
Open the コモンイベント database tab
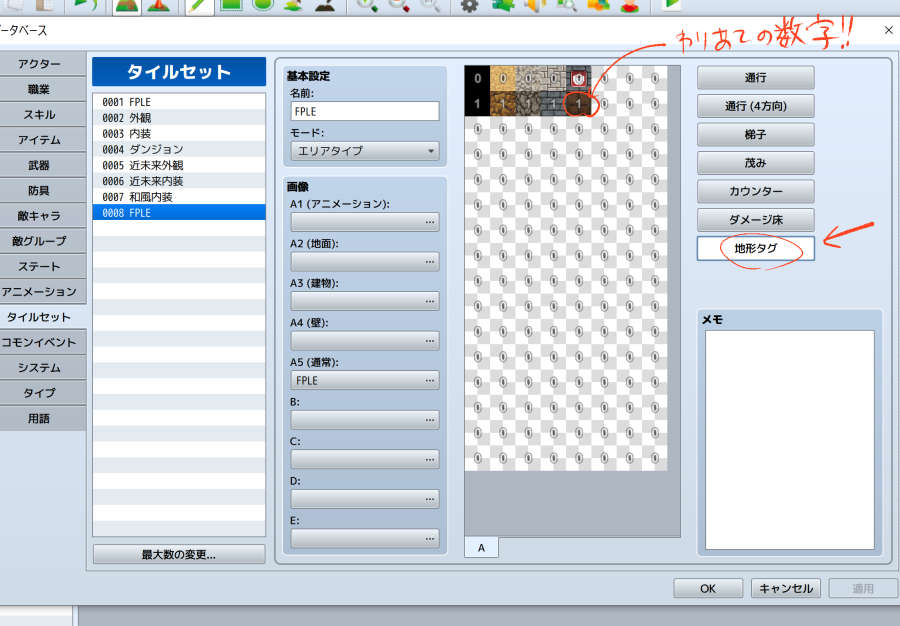pyautogui.click(x=39, y=342)
